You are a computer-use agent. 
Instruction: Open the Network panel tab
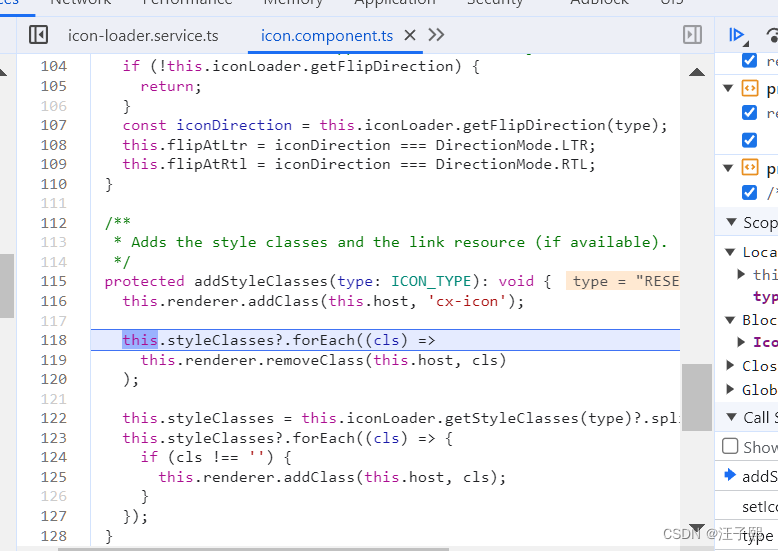pos(80,2)
